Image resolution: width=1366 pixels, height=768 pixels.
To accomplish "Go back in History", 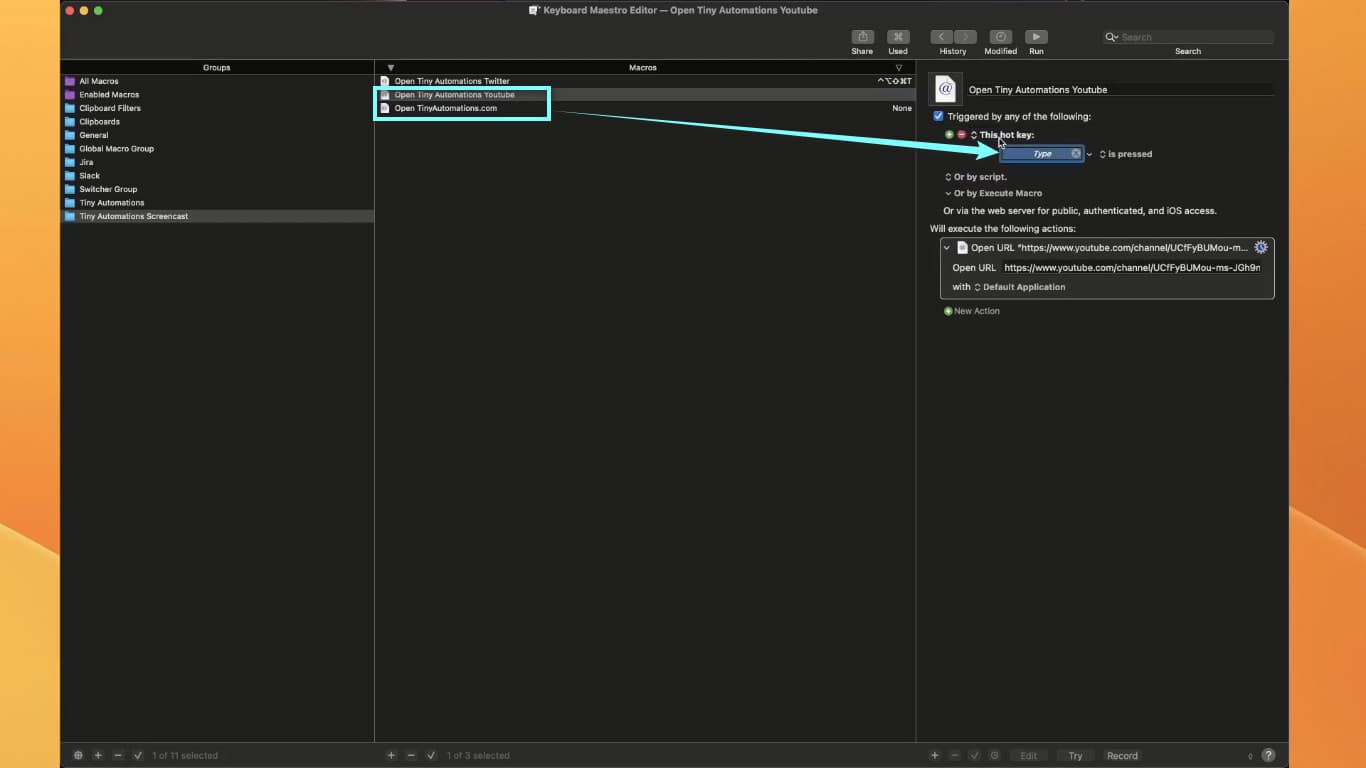I will (941, 37).
